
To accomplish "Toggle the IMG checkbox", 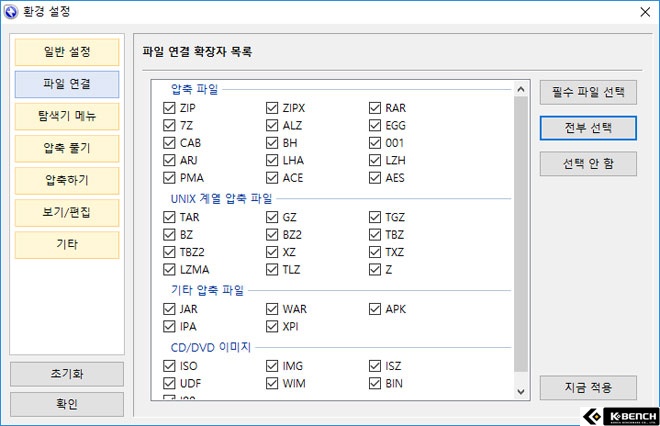I will tap(272, 366).
